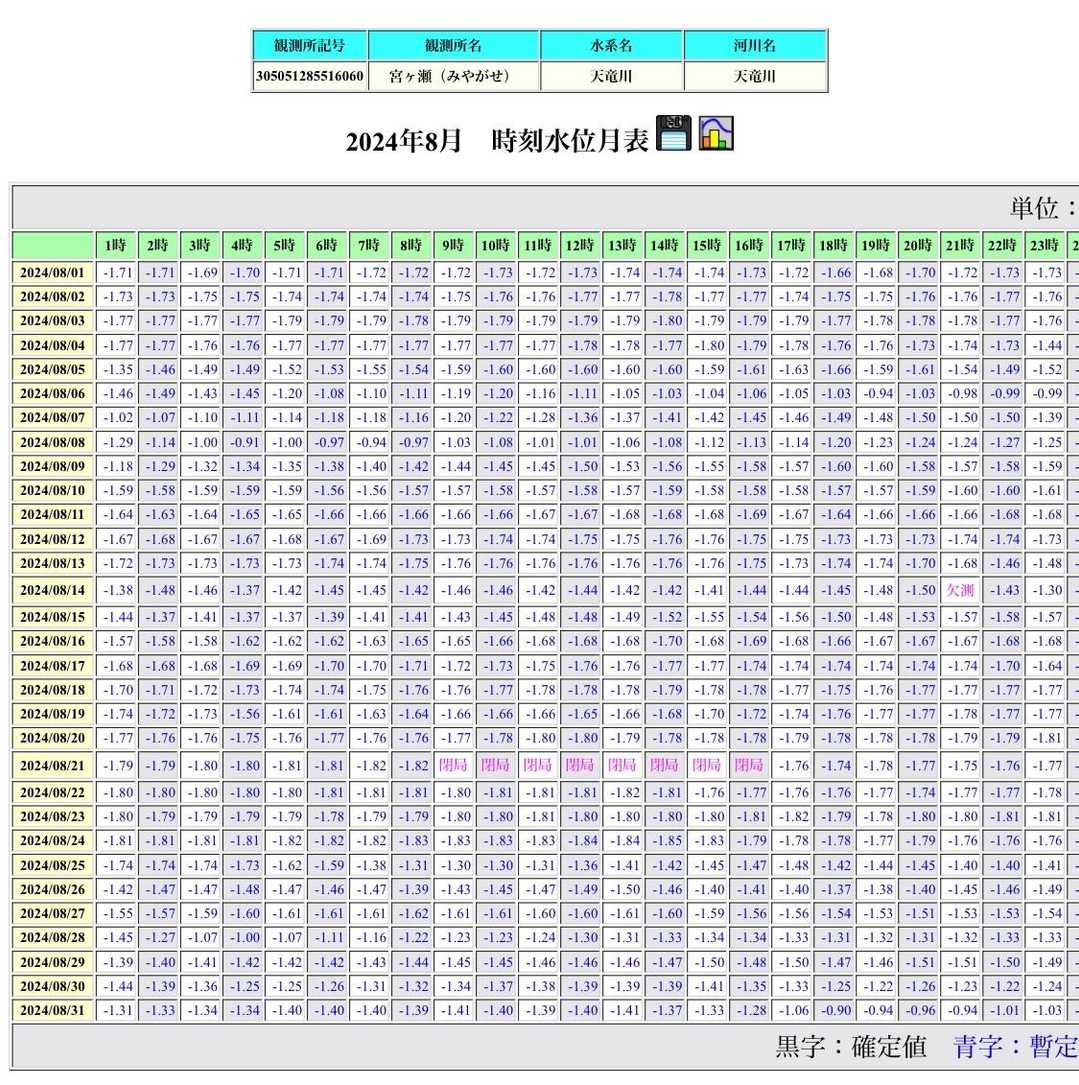Click the 欠測 cell on 2024/08/14
Image resolution: width=1079 pixels, height=1085 pixels.
[960, 590]
